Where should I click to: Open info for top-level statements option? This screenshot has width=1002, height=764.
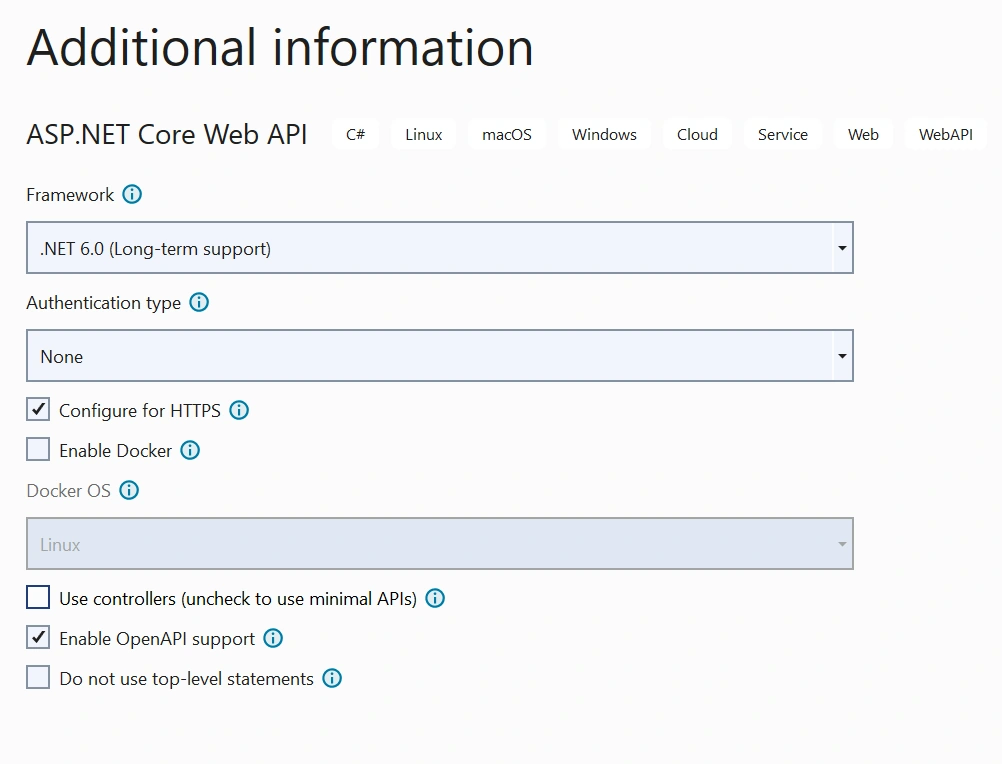tap(332, 678)
